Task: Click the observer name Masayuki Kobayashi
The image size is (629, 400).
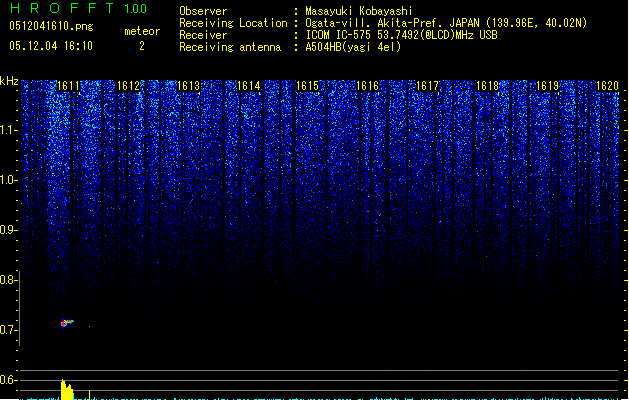Action: [x=359, y=11]
